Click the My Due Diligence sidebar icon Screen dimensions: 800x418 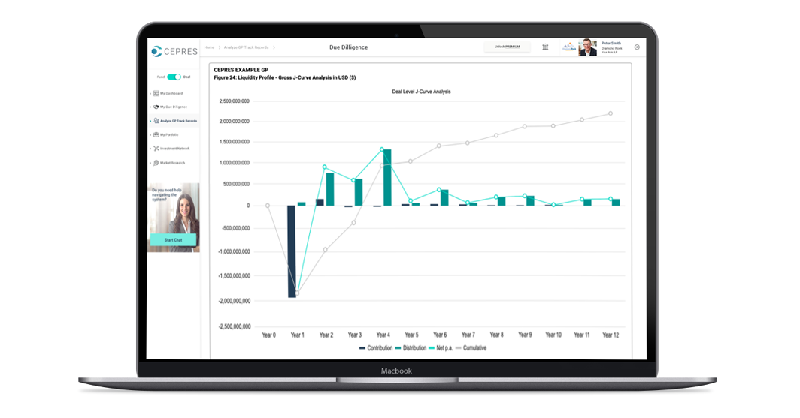coord(156,107)
